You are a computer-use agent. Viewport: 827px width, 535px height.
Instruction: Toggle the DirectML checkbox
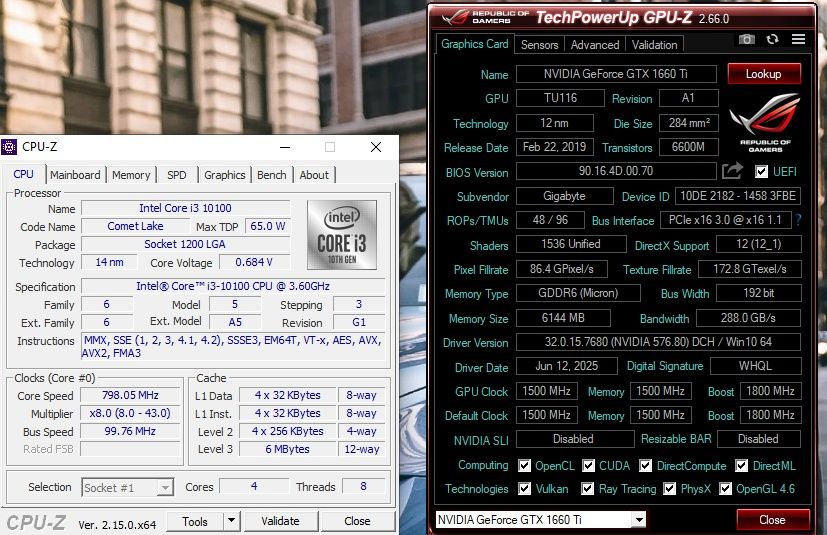(x=742, y=465)
